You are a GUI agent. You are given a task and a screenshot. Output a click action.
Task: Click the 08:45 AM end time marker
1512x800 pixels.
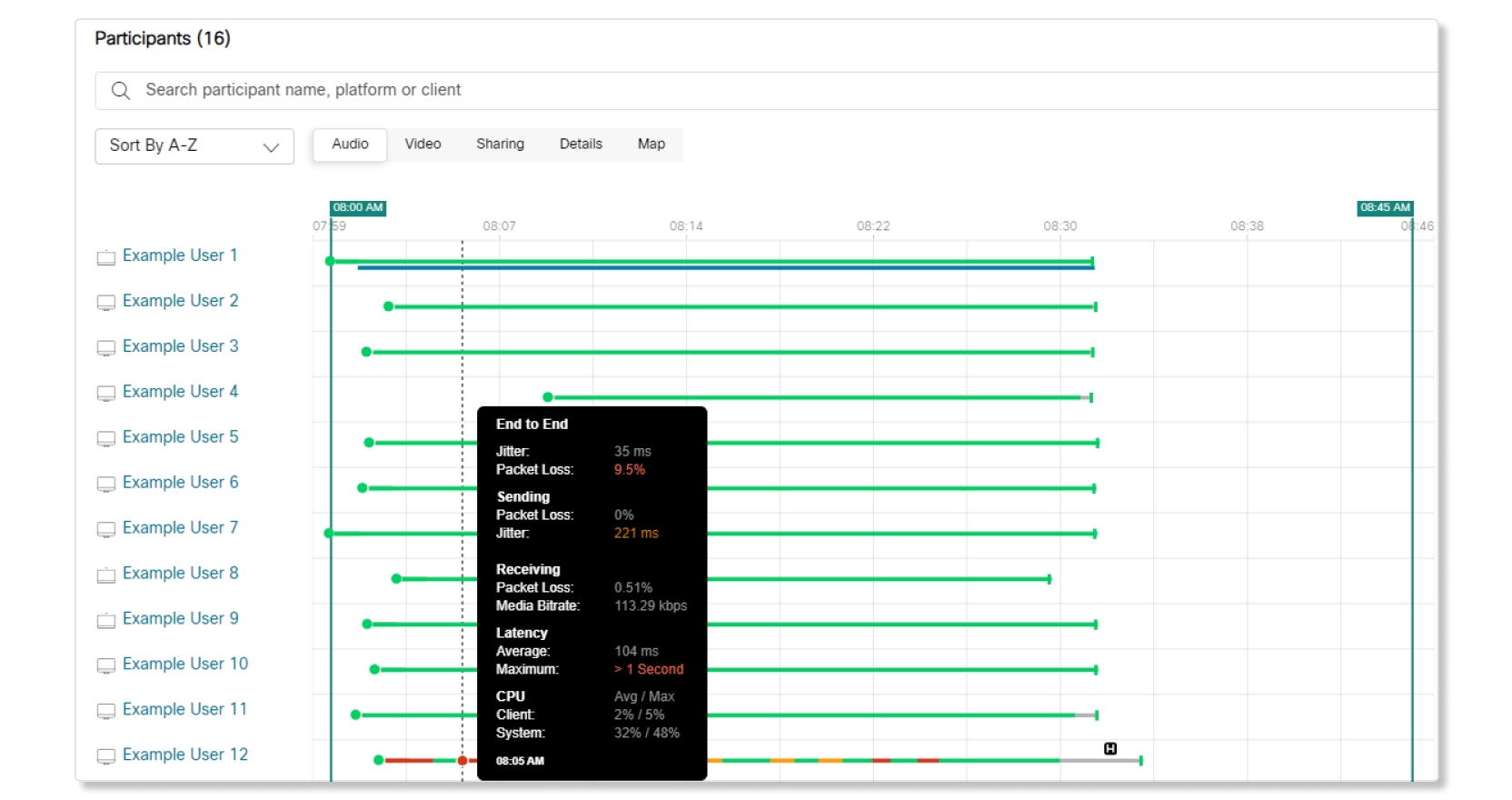pos(1385,207)
